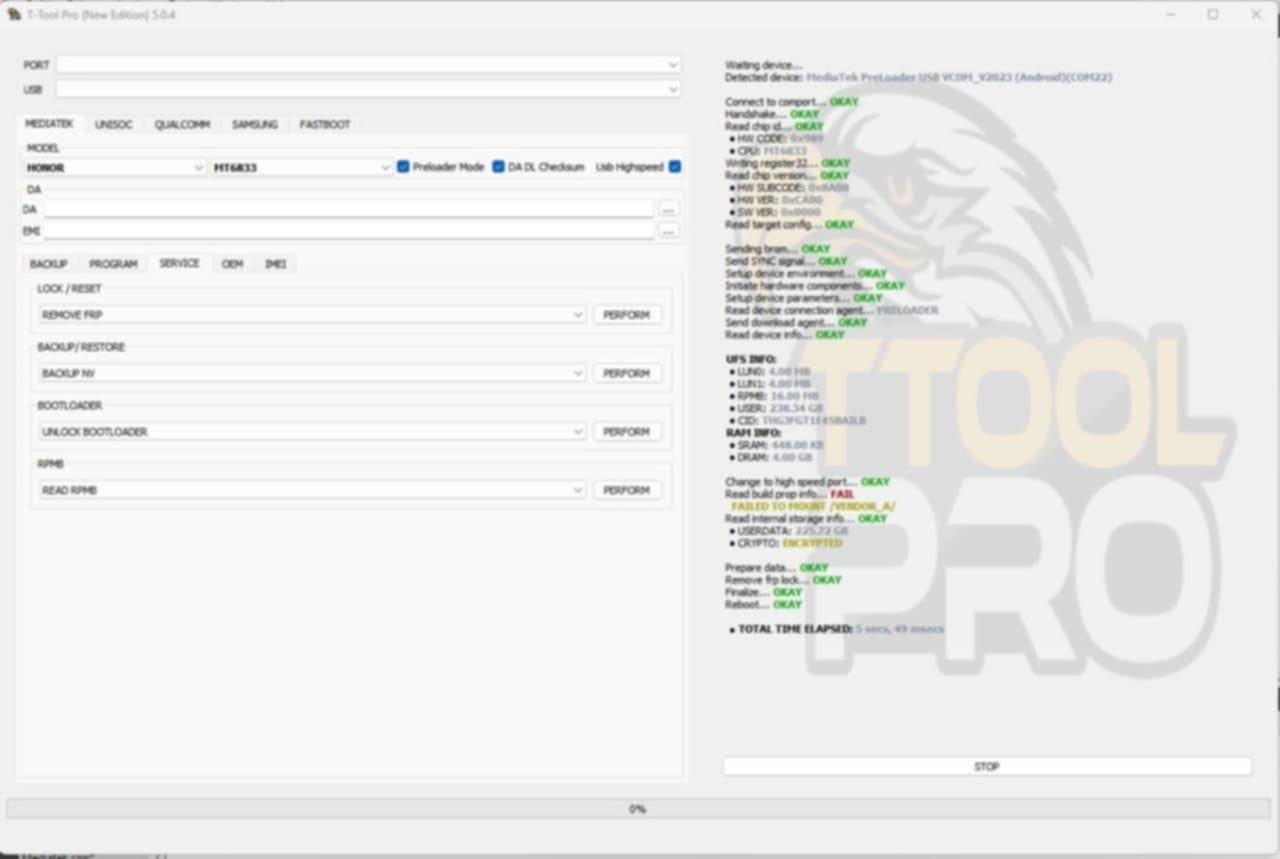
Task: Open the SERVICE tab
Action: pos(179,263)
